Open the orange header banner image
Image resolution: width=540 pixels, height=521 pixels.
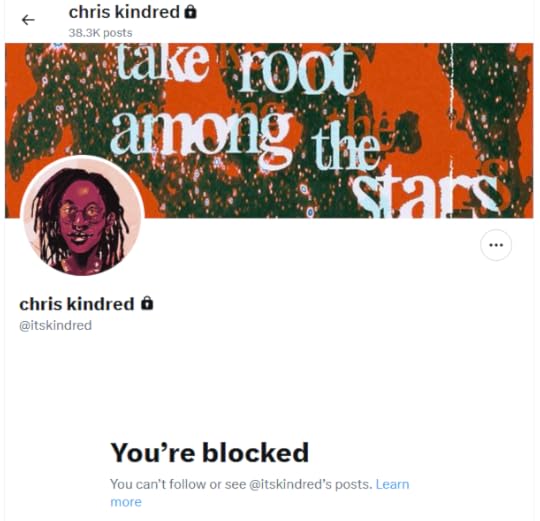click(269, 131)
